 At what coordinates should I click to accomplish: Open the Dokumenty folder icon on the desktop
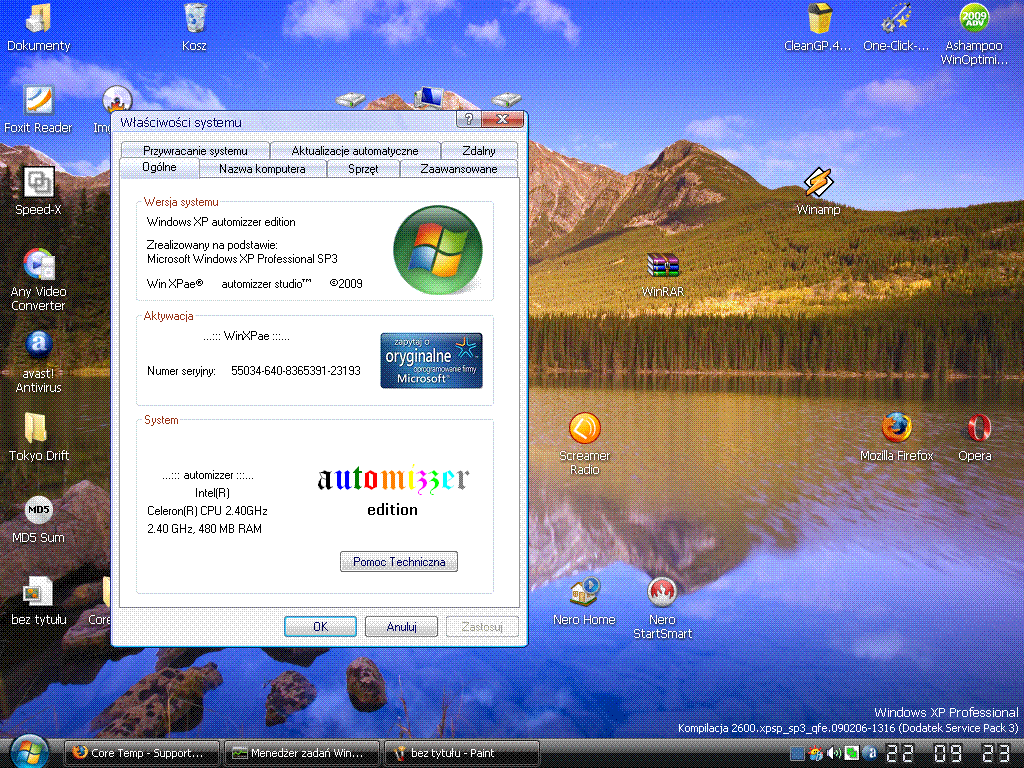(x=39, y=27)
